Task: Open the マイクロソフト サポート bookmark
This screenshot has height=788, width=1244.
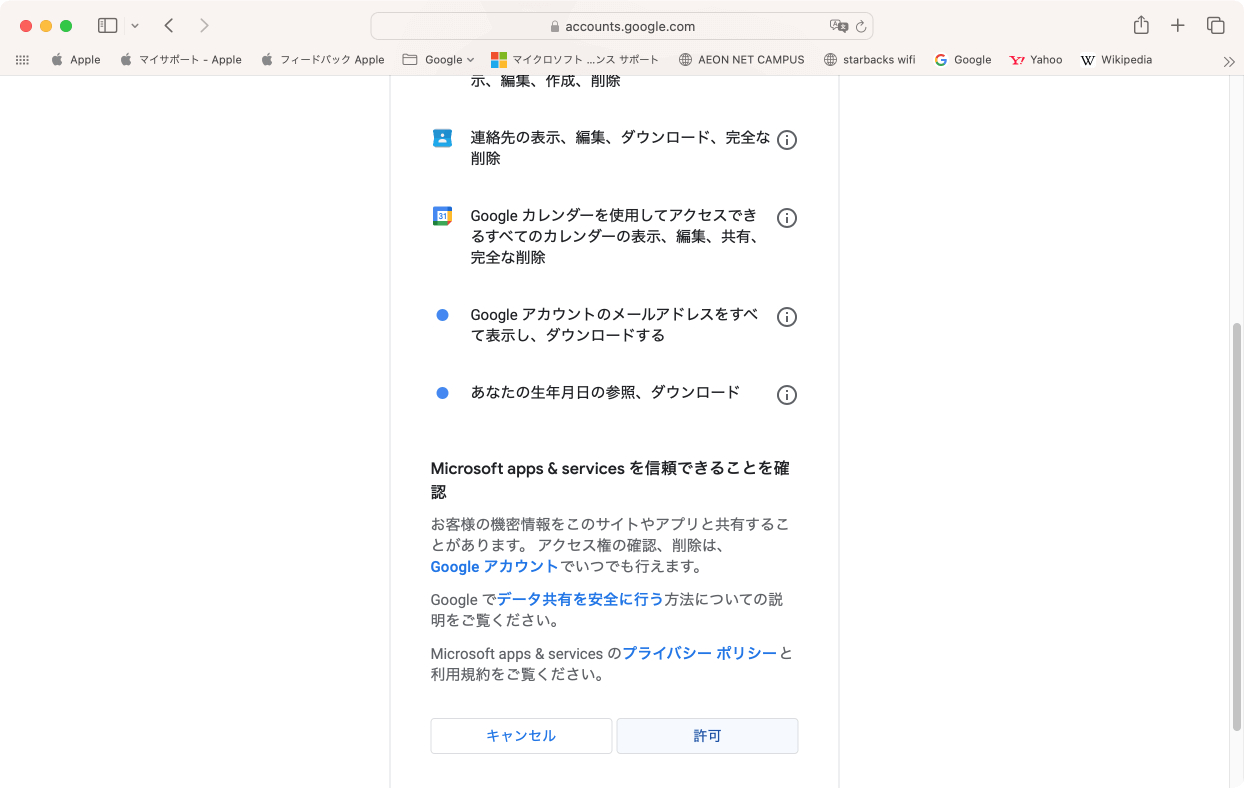Action: [x=575, y=60]
